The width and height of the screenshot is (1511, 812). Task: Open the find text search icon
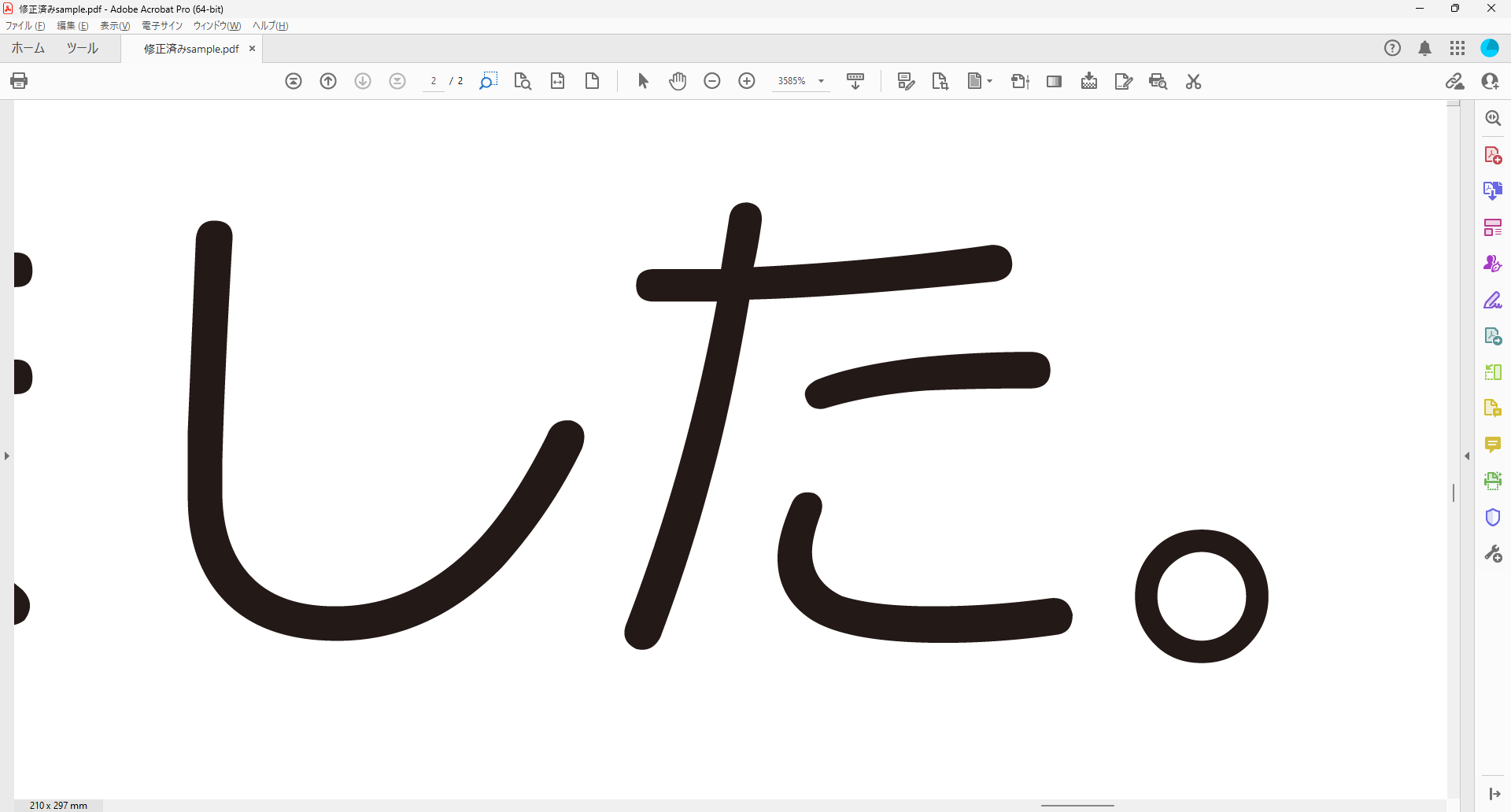[x=523, y=81]
